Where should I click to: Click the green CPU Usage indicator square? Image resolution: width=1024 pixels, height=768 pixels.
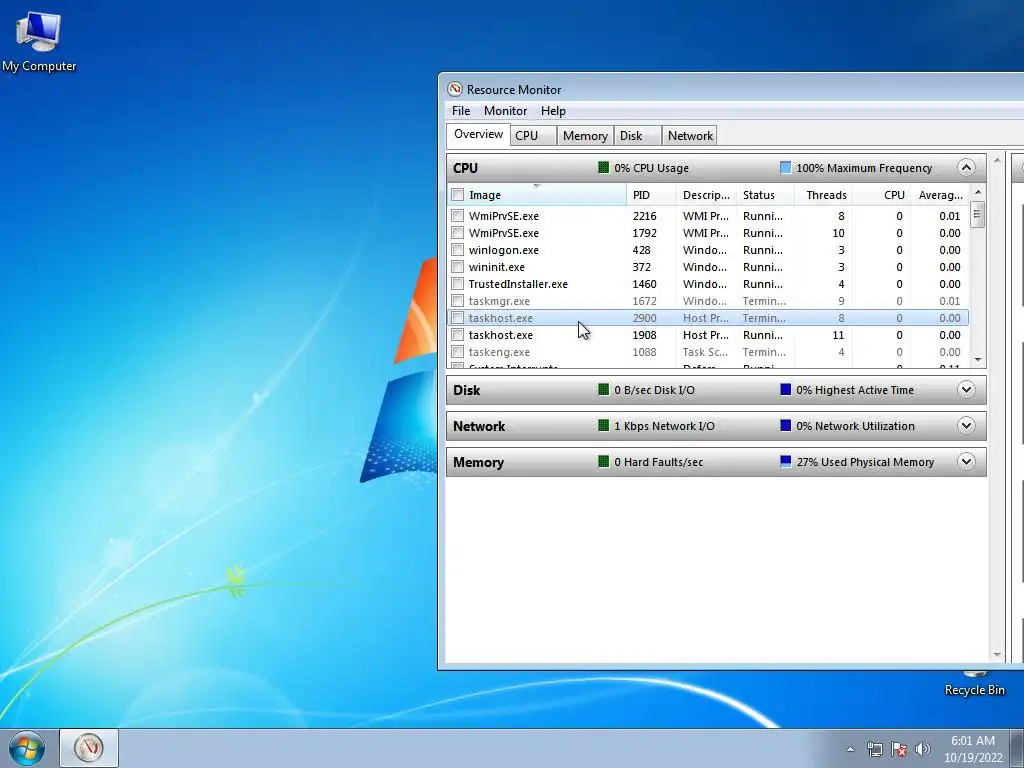point(603,168)
